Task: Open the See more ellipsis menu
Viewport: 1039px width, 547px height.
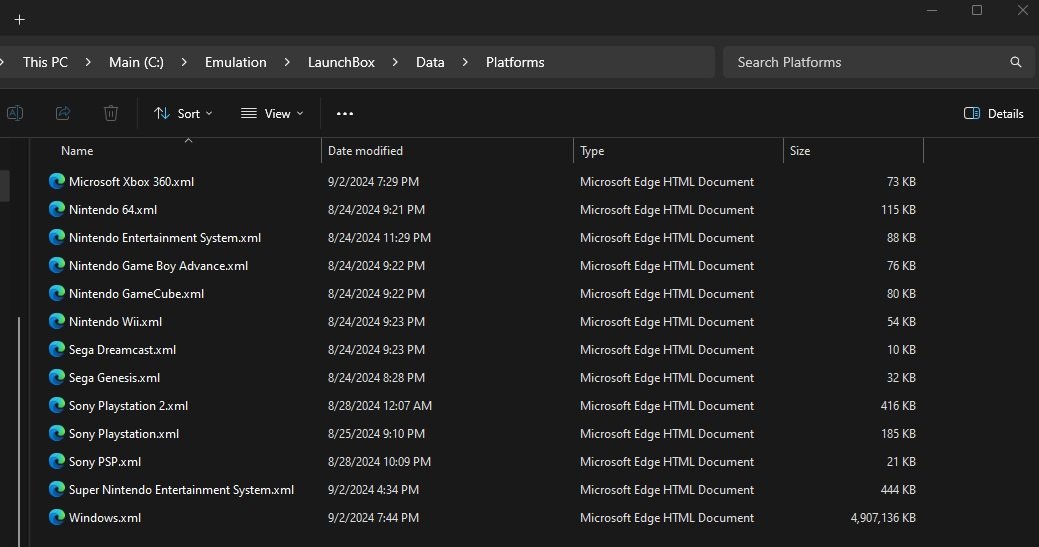Action: tap(345, 114)
